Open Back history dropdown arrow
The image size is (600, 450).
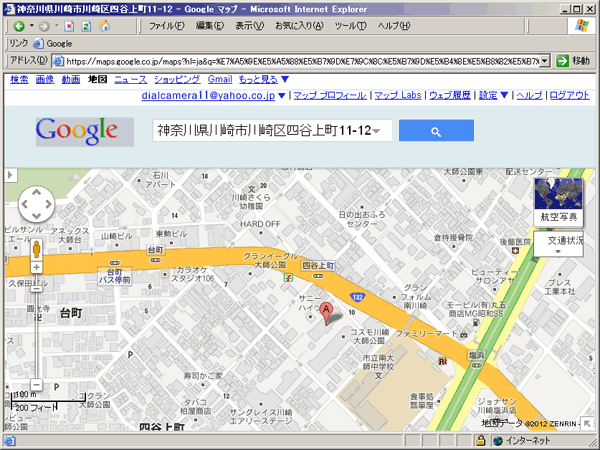pos(32,26)
